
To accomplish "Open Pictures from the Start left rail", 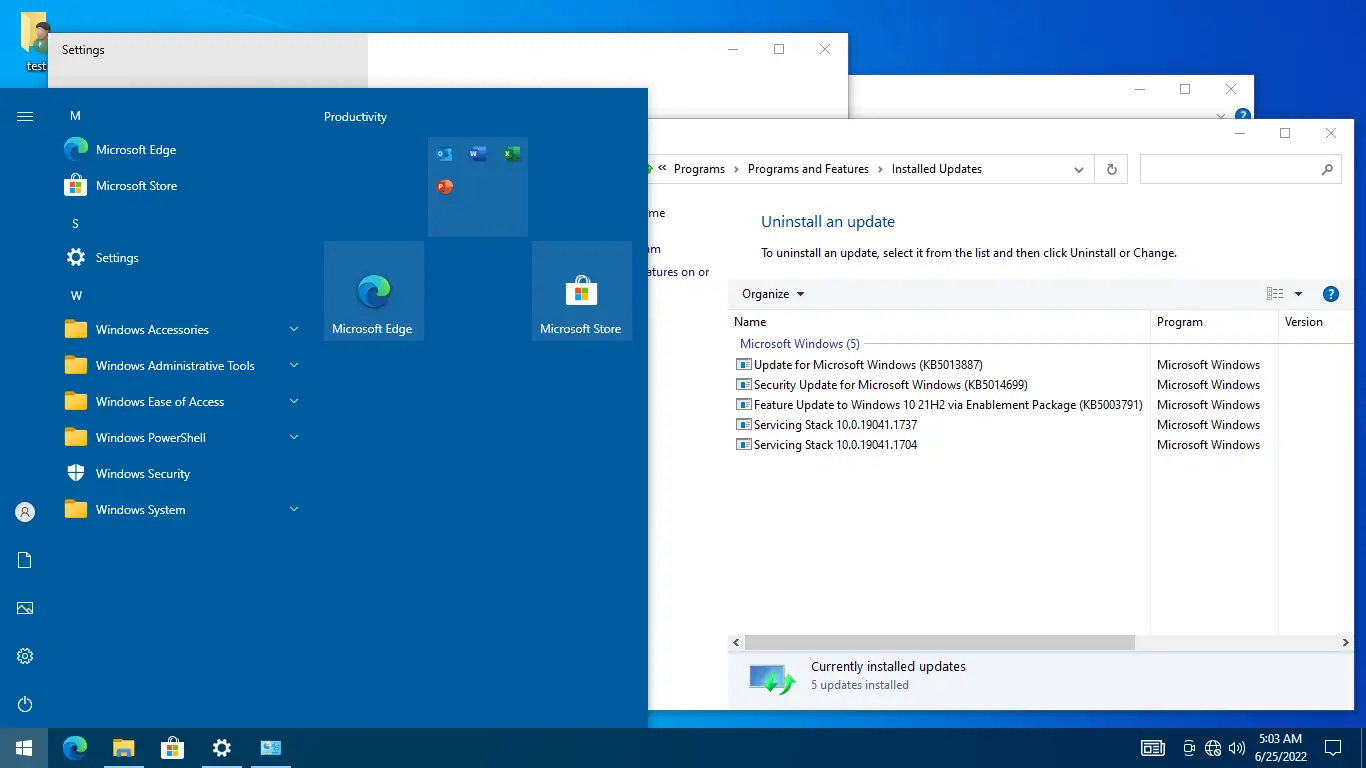I will click(x=25, y=608).
